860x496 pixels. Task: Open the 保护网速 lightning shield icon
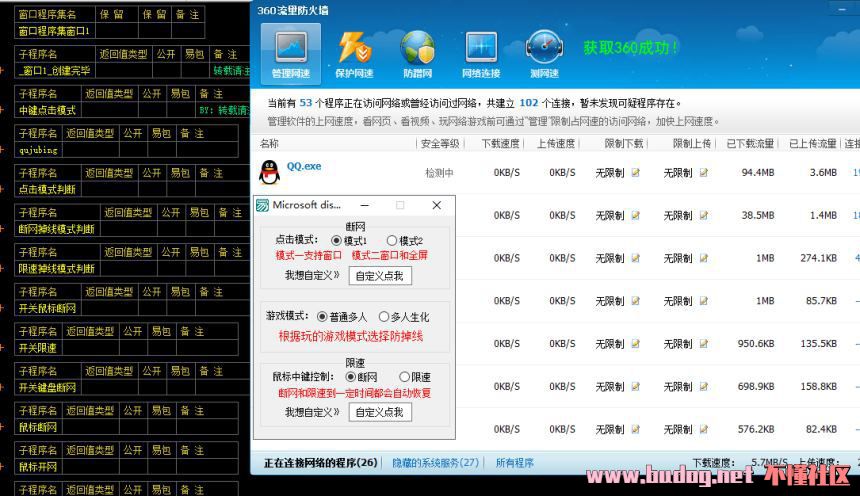click(354, 52)
